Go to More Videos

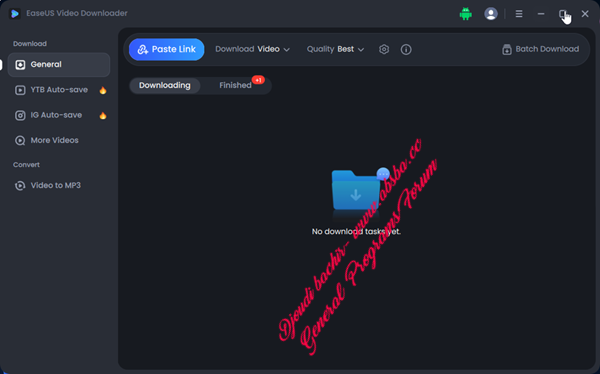(59, 140)
